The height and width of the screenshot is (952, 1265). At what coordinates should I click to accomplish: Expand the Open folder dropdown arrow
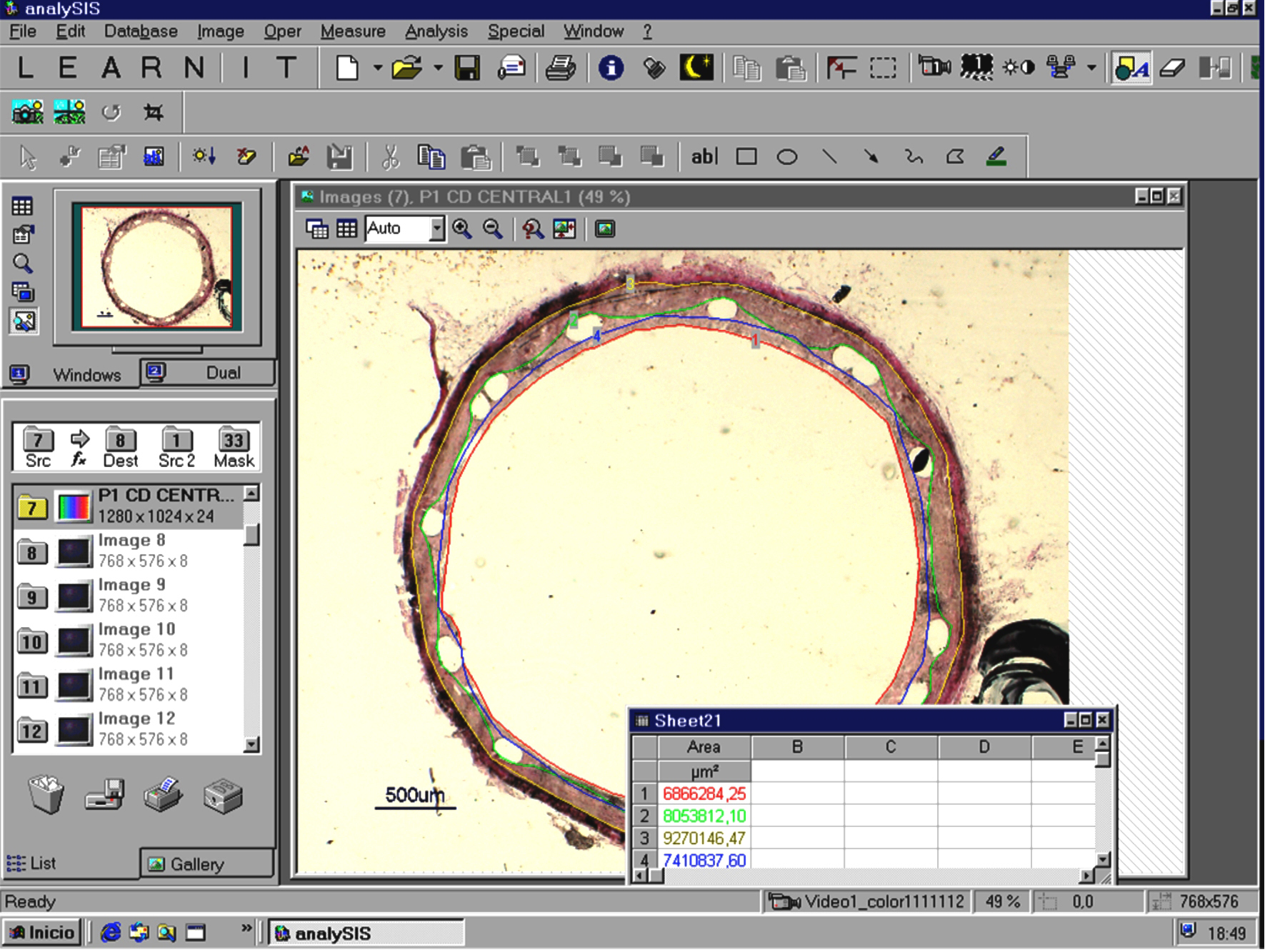click(438, 69)
